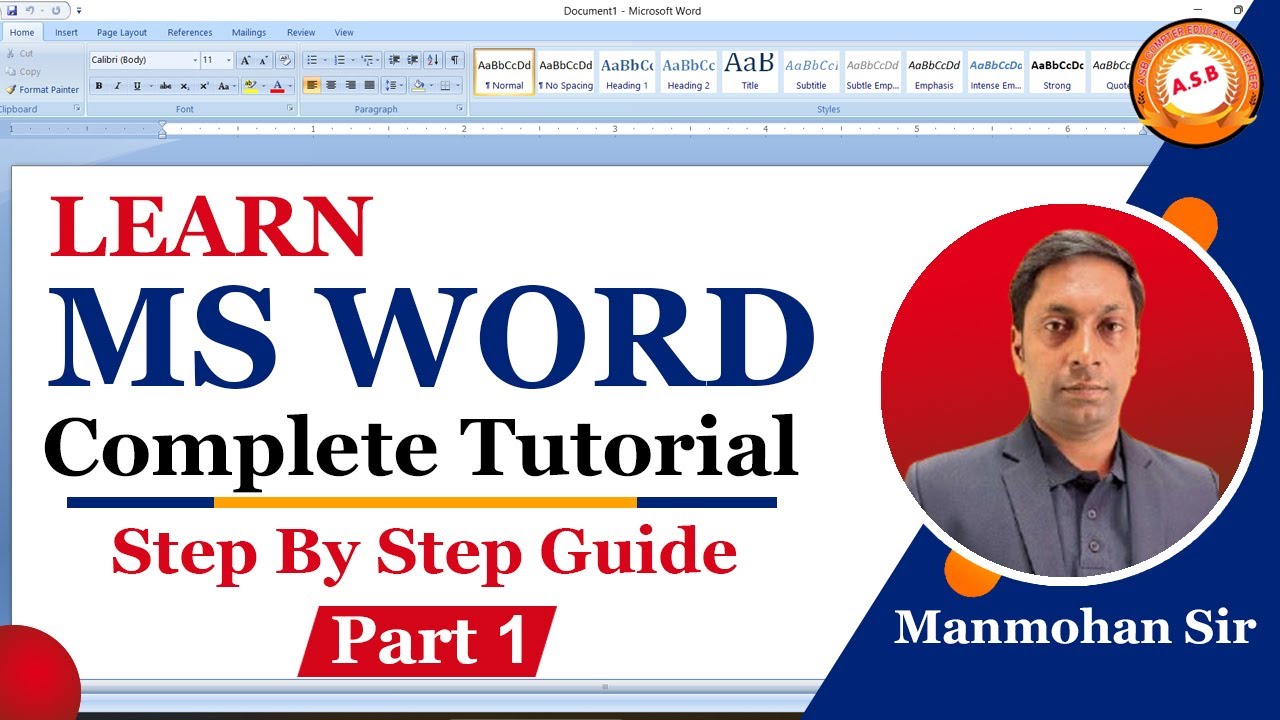Open the Page Layout tab

pos(122,32)
